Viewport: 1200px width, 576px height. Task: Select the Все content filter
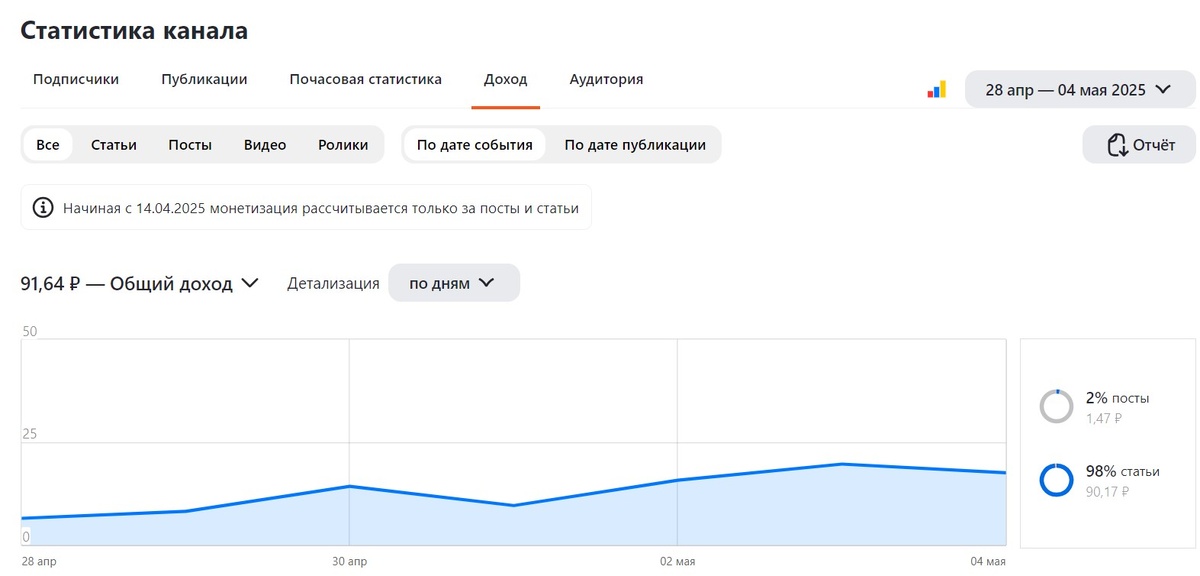[48, 145]
